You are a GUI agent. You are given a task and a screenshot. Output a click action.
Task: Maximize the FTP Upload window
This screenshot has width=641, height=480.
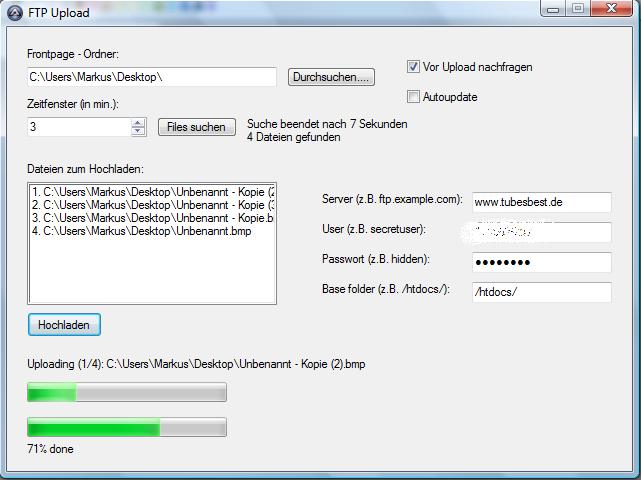(579, 9)
